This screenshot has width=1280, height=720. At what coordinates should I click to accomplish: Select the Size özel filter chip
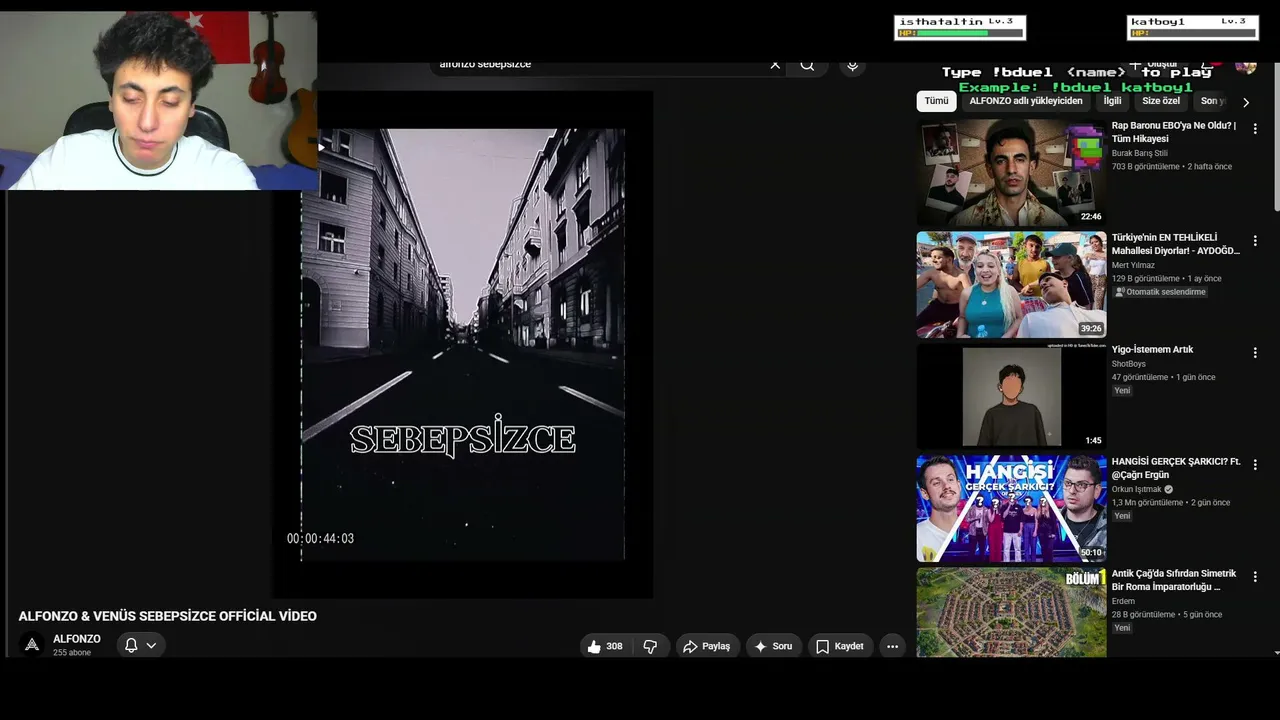pos(1161,101)
